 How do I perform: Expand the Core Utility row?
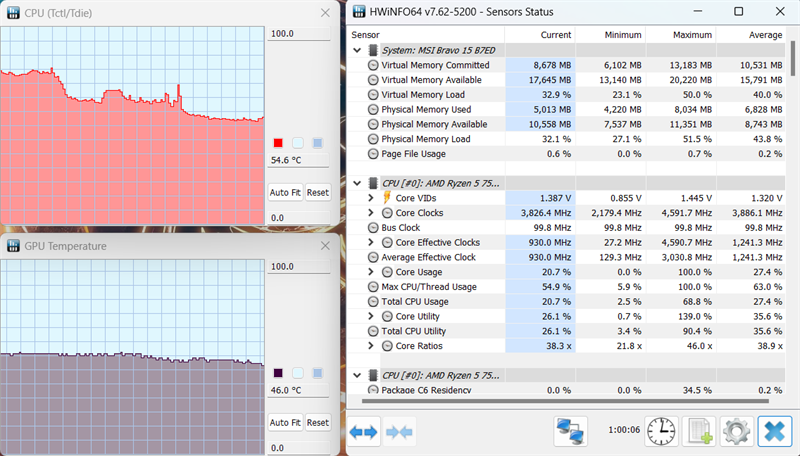click(371, 316)
